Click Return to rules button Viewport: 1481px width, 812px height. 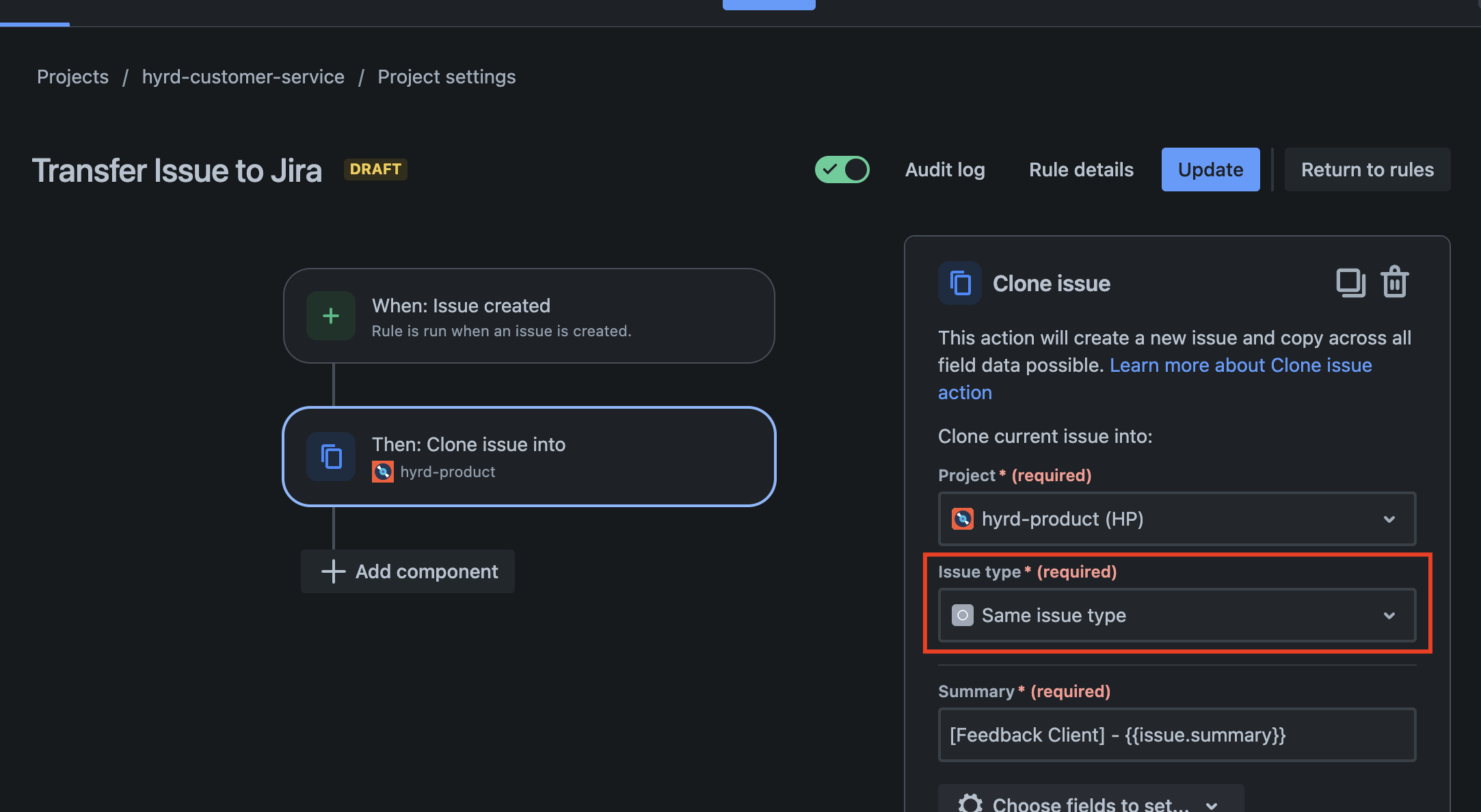1367,170
